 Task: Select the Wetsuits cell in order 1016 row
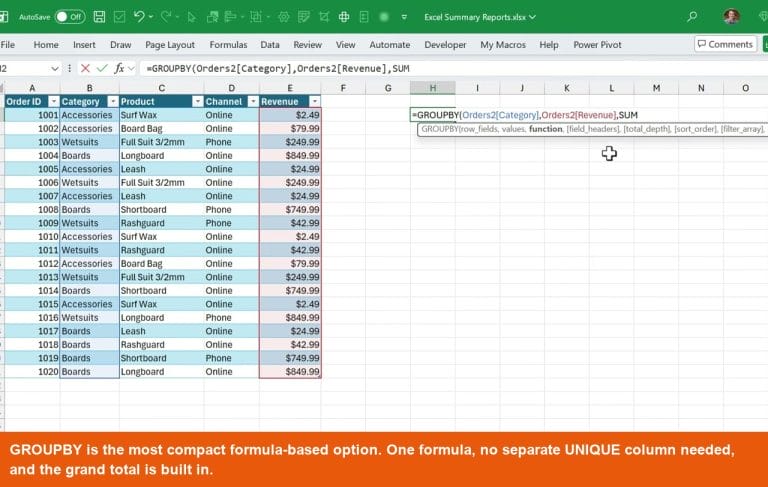coord(89,318)
